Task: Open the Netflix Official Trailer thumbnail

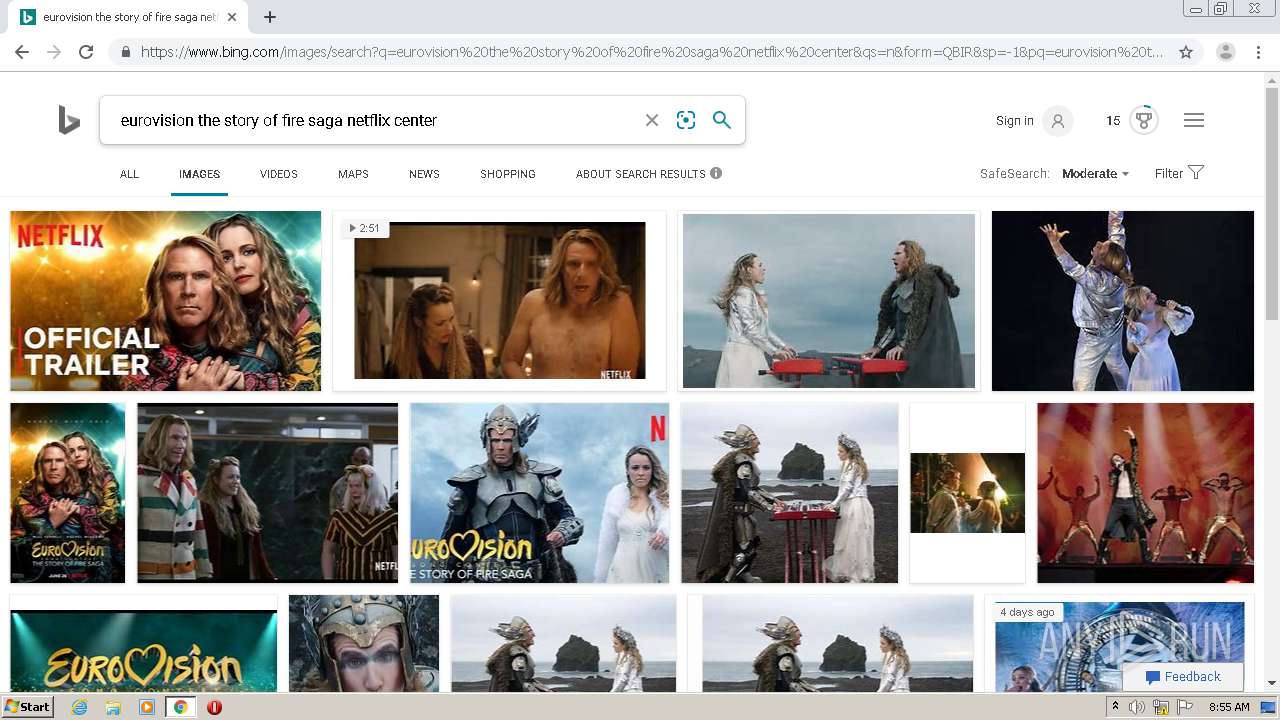Action: pos(165,301)
